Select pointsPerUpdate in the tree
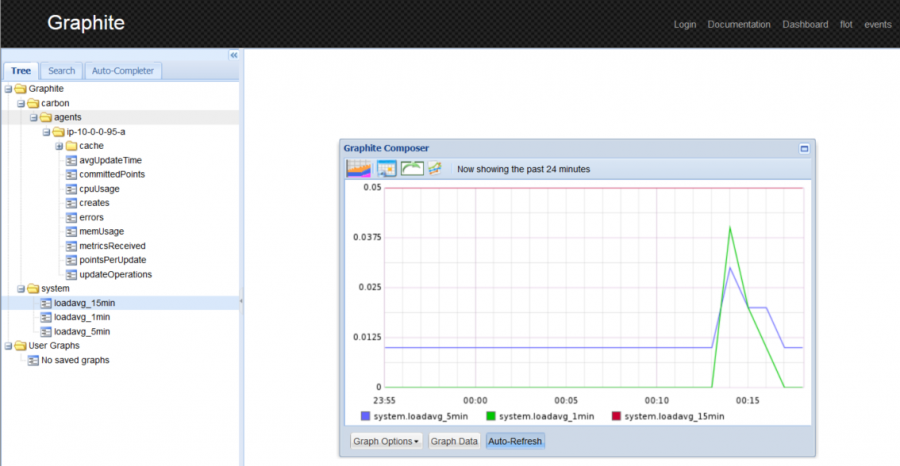The height and width of the screenshot is (466, 900). pos(112,260)
